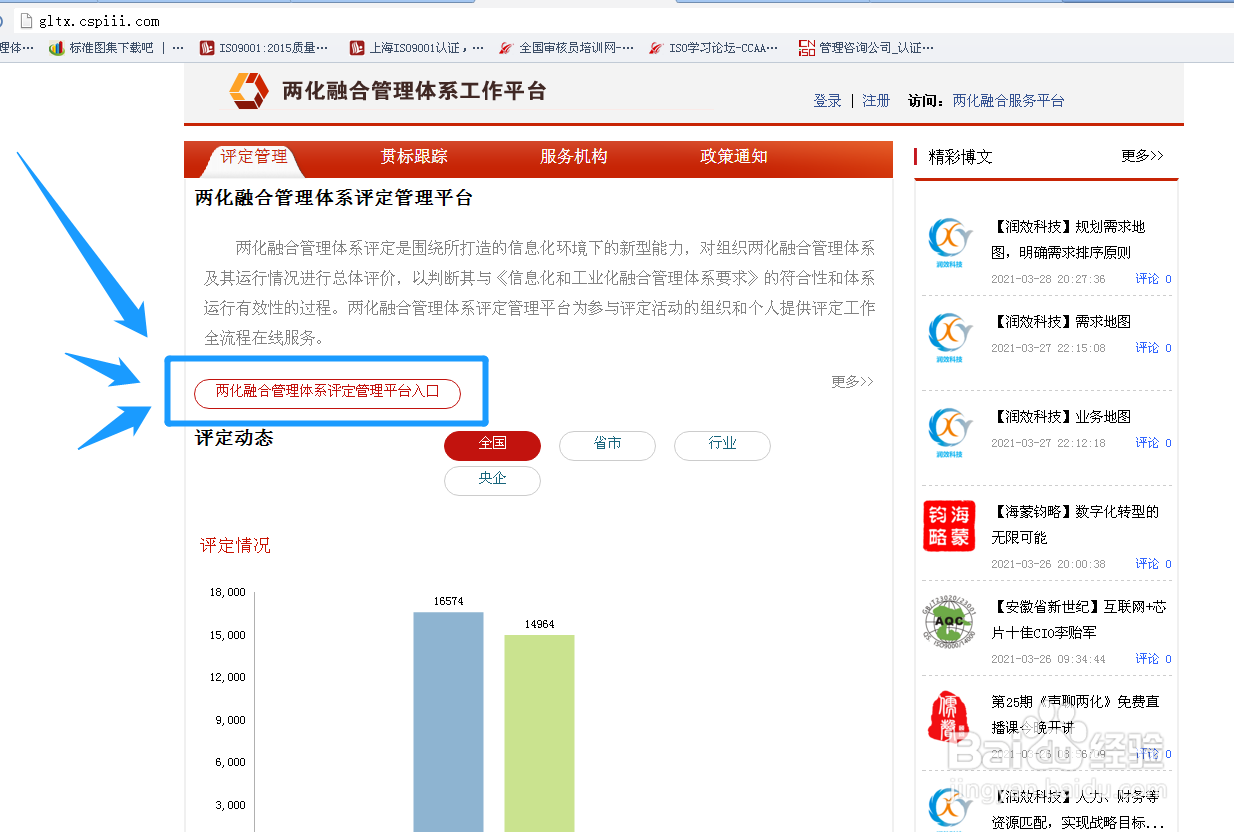
Task: Click the blue chart bar labeled 16574
Action: pos(448,721)
